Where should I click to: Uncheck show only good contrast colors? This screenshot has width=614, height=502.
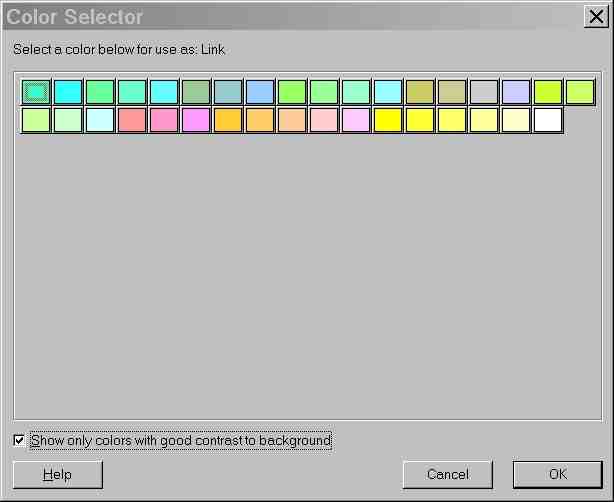pyautogui.click(x=20, y=440)
